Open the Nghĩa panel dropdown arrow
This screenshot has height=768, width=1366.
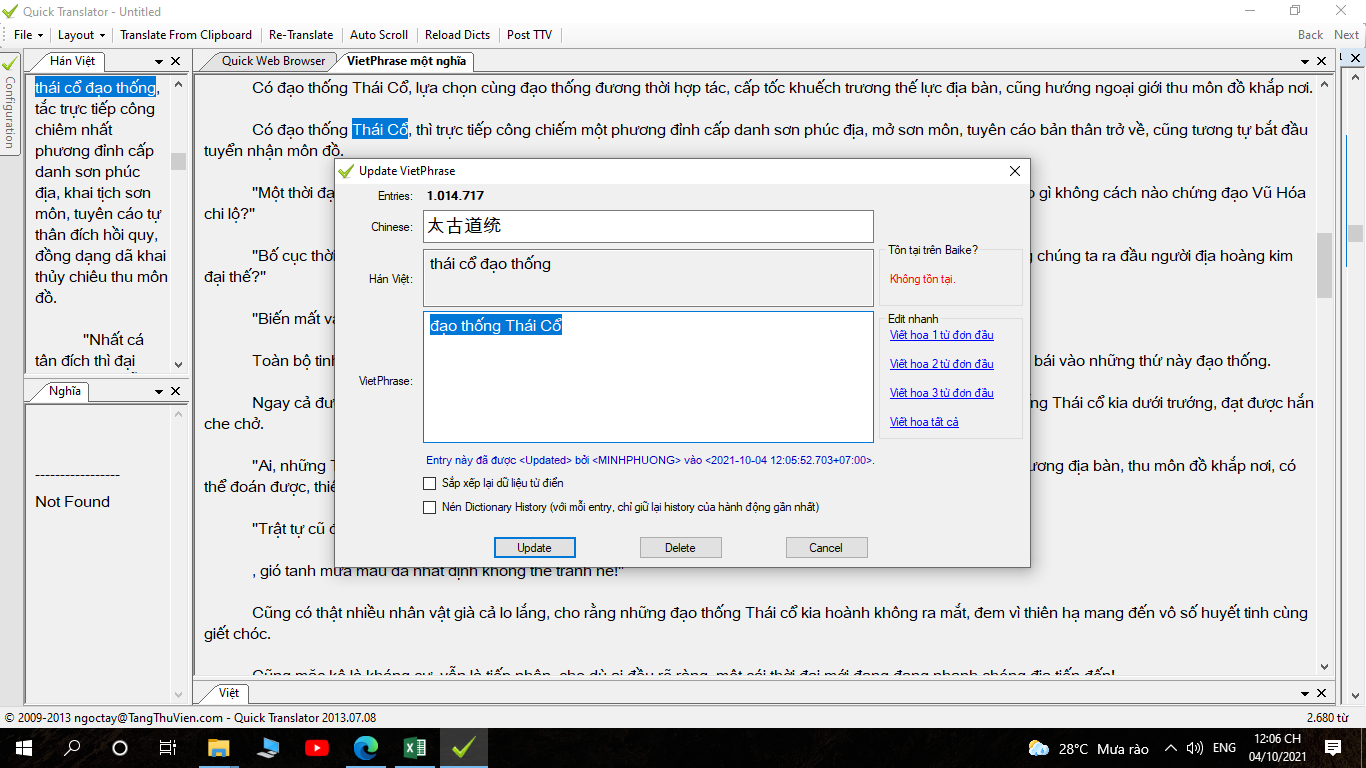click(160, 392)
